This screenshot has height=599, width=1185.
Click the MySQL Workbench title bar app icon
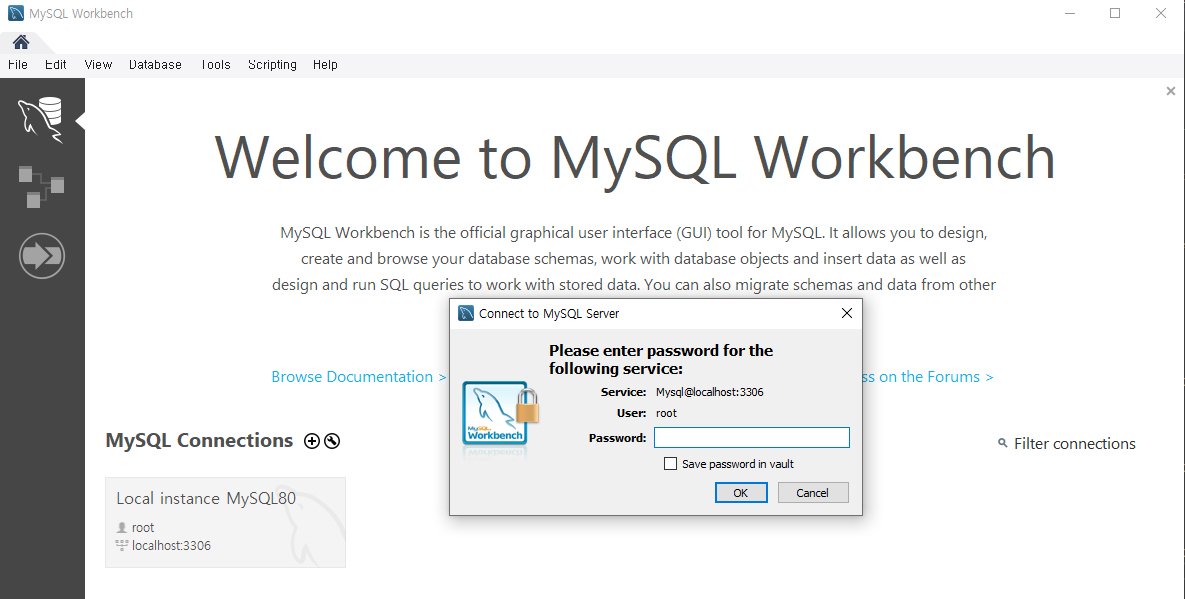click(16, 14)
